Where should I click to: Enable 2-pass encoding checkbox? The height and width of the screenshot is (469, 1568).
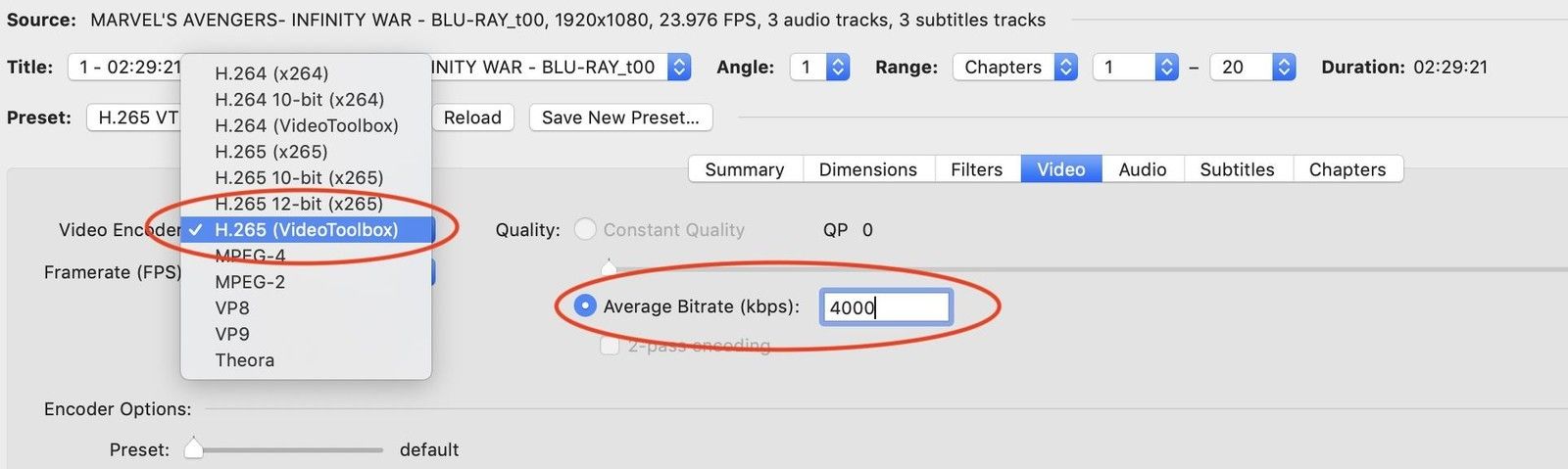610,346
